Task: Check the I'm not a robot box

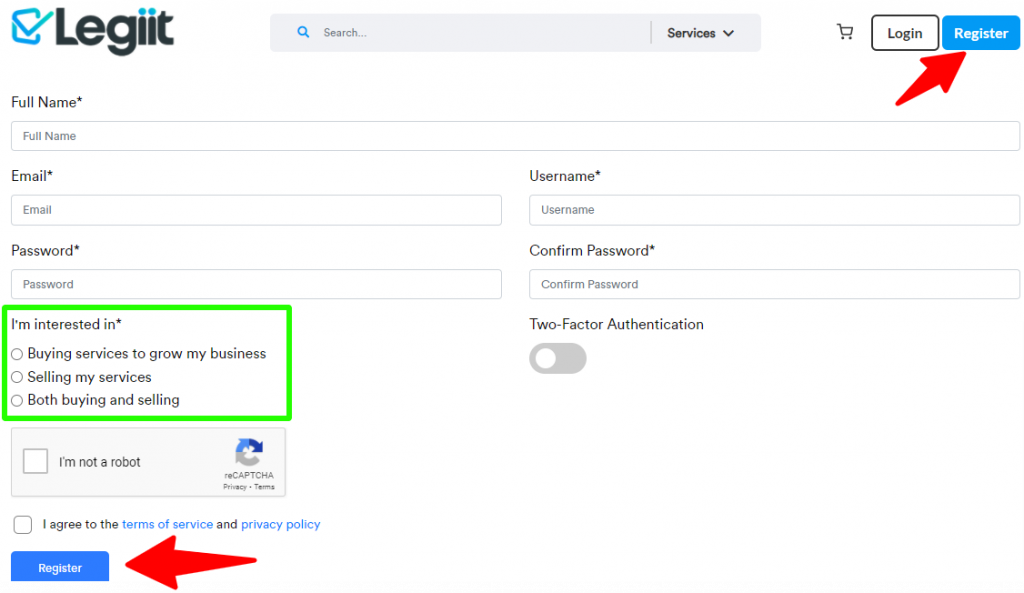Action: tap(35, 461)
